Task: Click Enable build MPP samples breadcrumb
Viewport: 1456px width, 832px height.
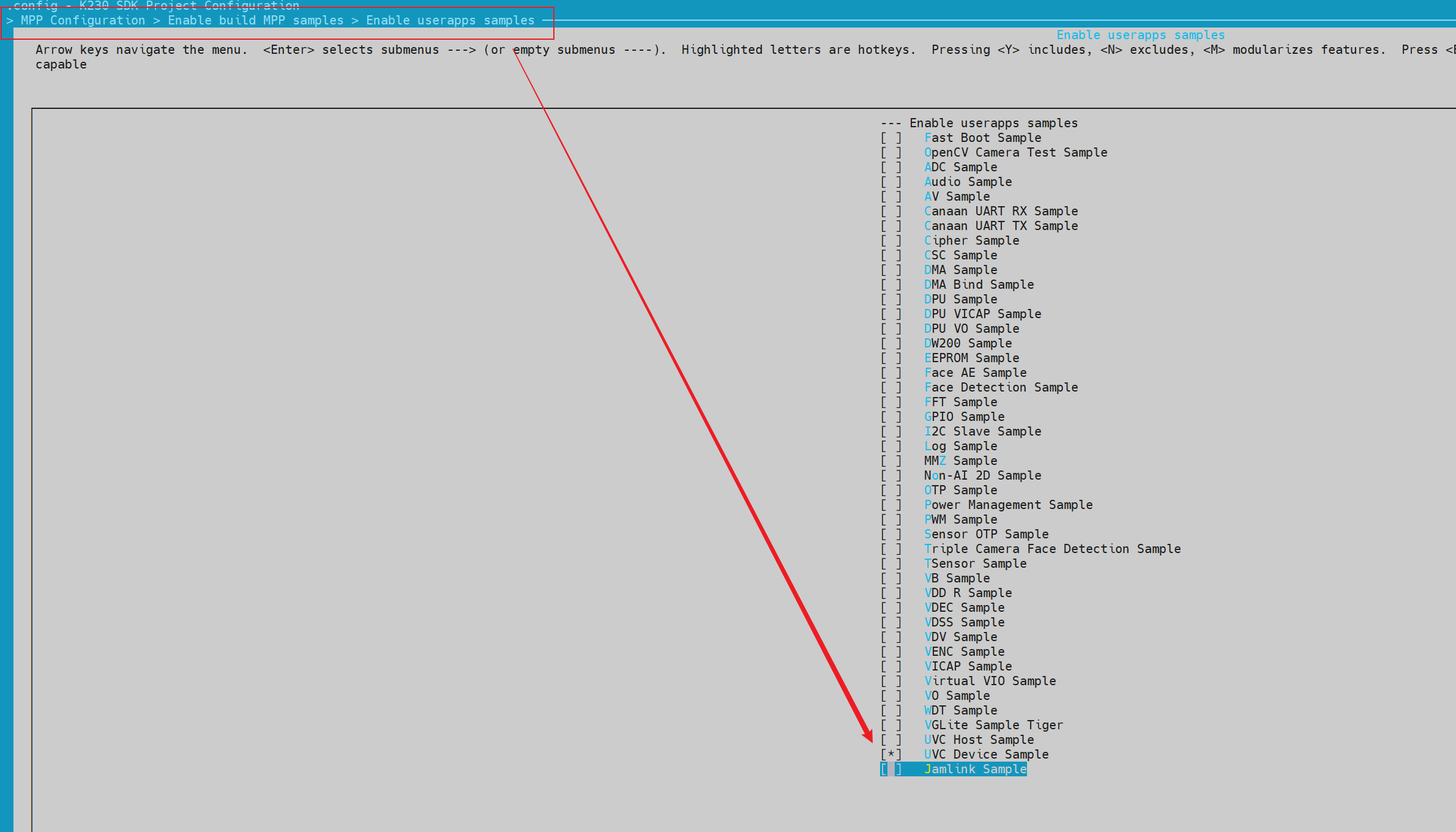Action: pos(255,20)
